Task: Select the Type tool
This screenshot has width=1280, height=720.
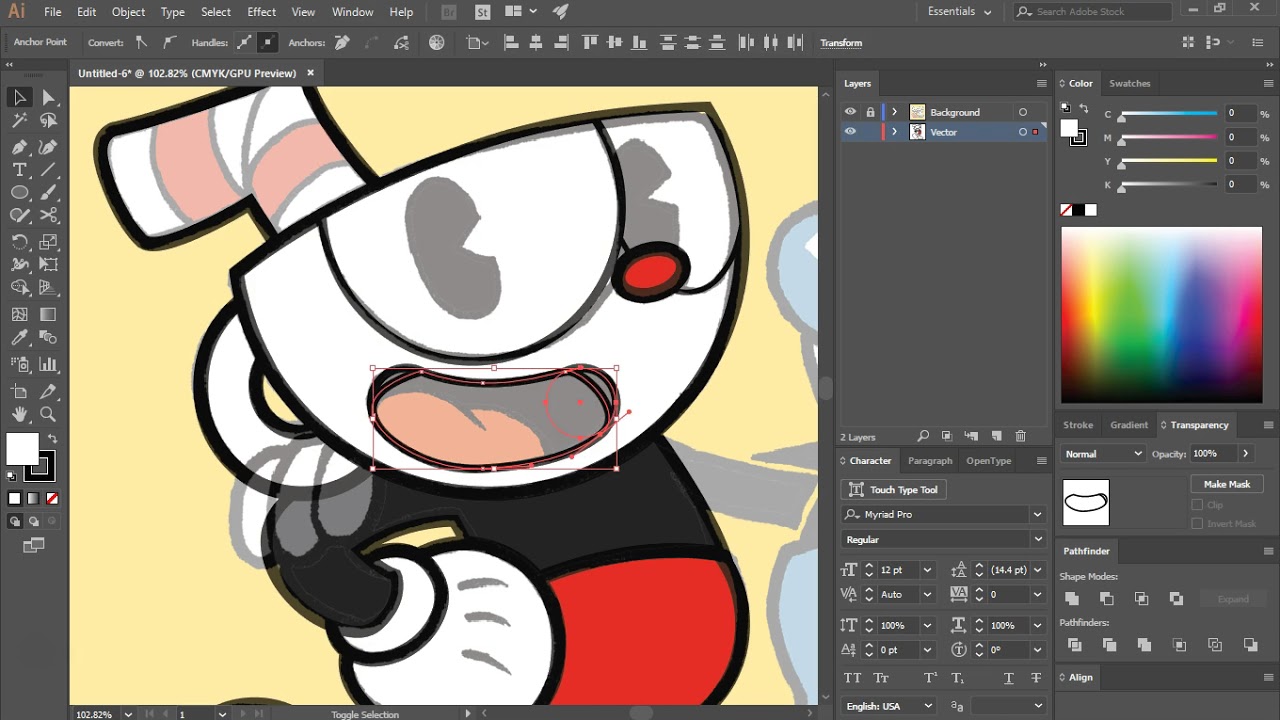Action: 19,170
